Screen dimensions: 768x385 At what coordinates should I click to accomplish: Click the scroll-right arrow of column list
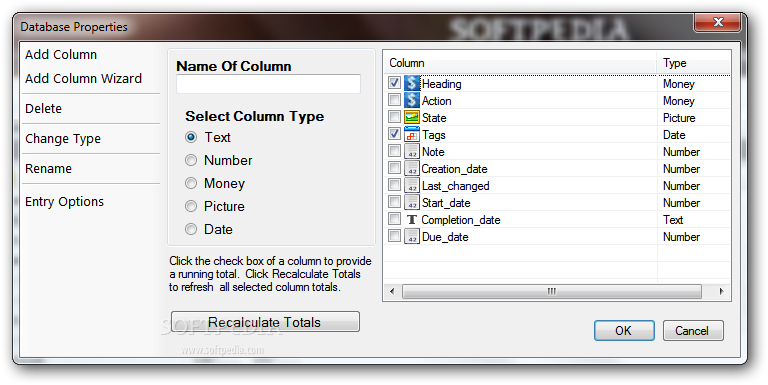[x=721, y=291]
